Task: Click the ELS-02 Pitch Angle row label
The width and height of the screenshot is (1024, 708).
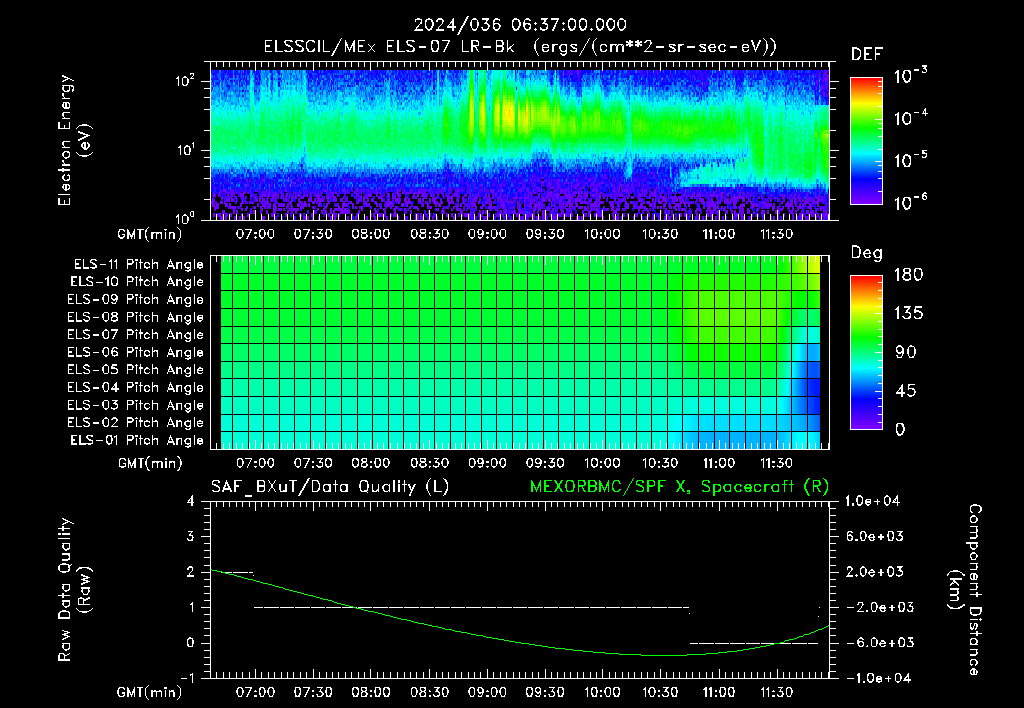Action: pyautogui.click(x=135, y=423)
